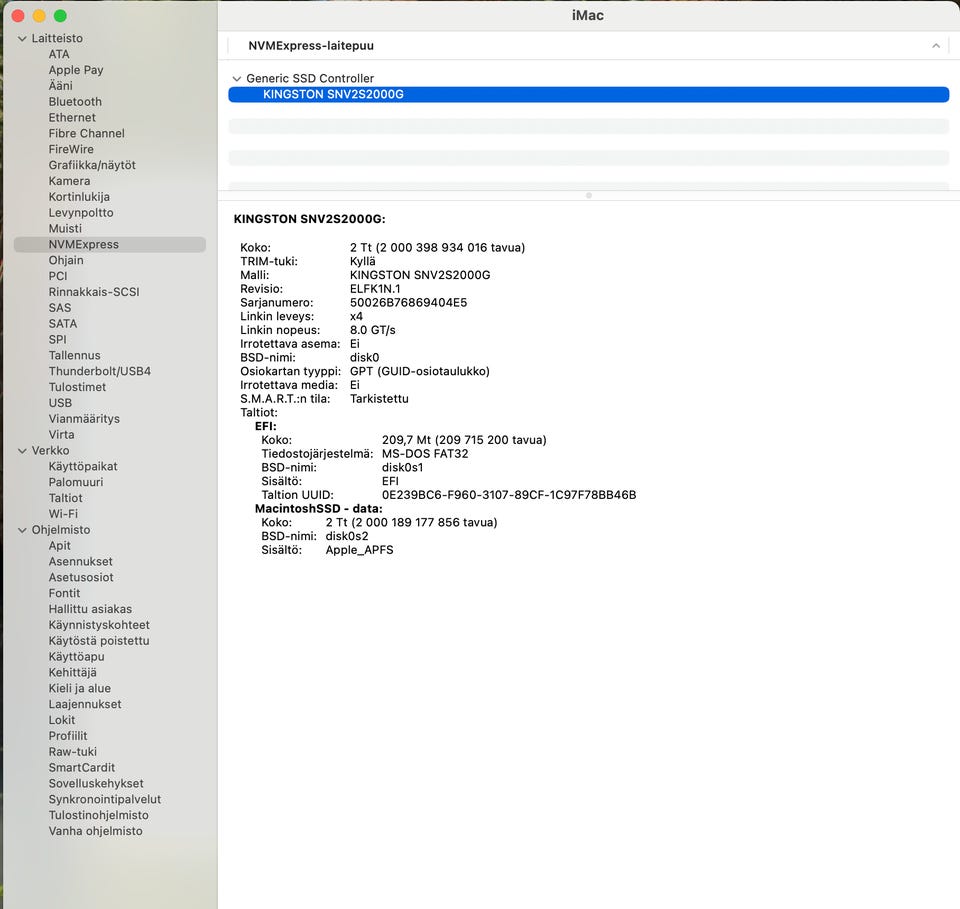The image size is (960, 909).
Task: Select Ääni in the sidebar
Action: click(x=61, y=86)
